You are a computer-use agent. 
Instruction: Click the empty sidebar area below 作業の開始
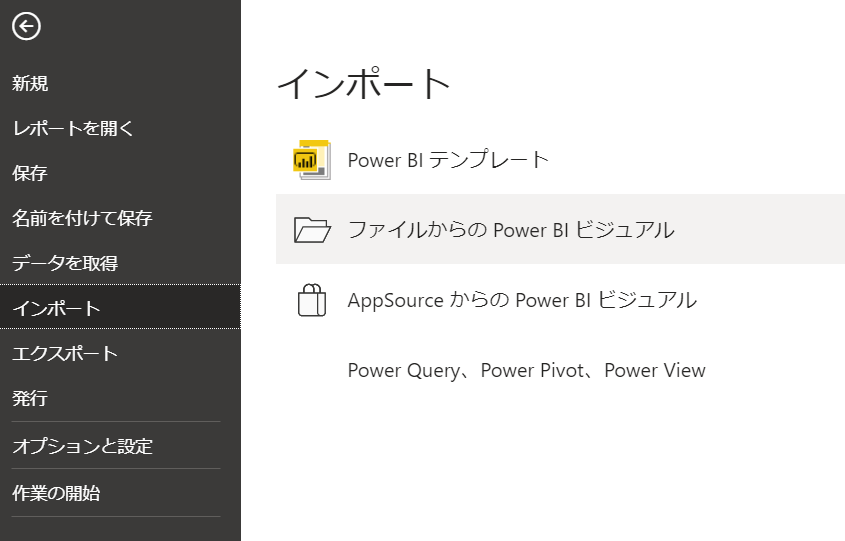(120, 529)
